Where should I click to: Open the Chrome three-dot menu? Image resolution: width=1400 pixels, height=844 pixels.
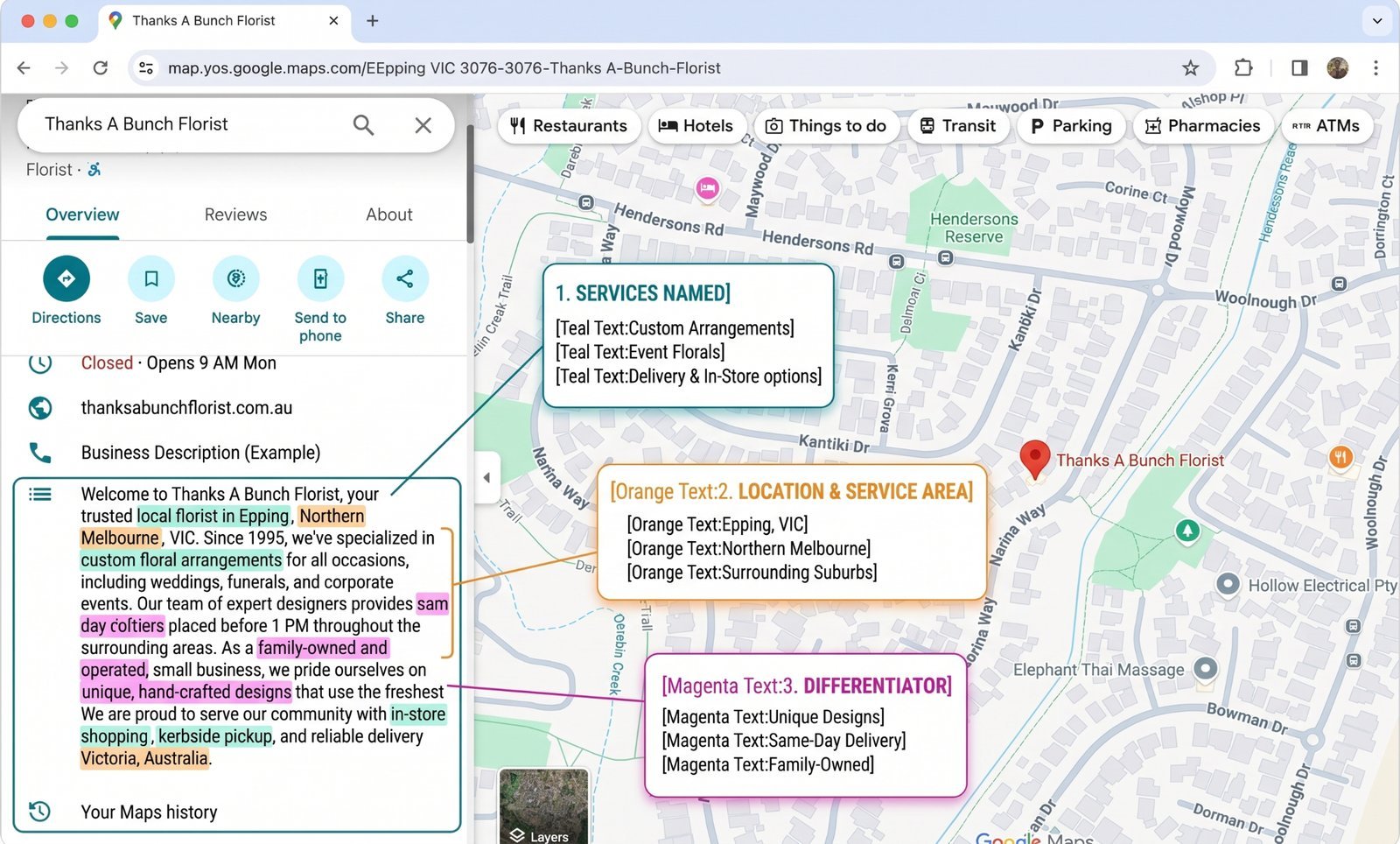[1375, 68]
